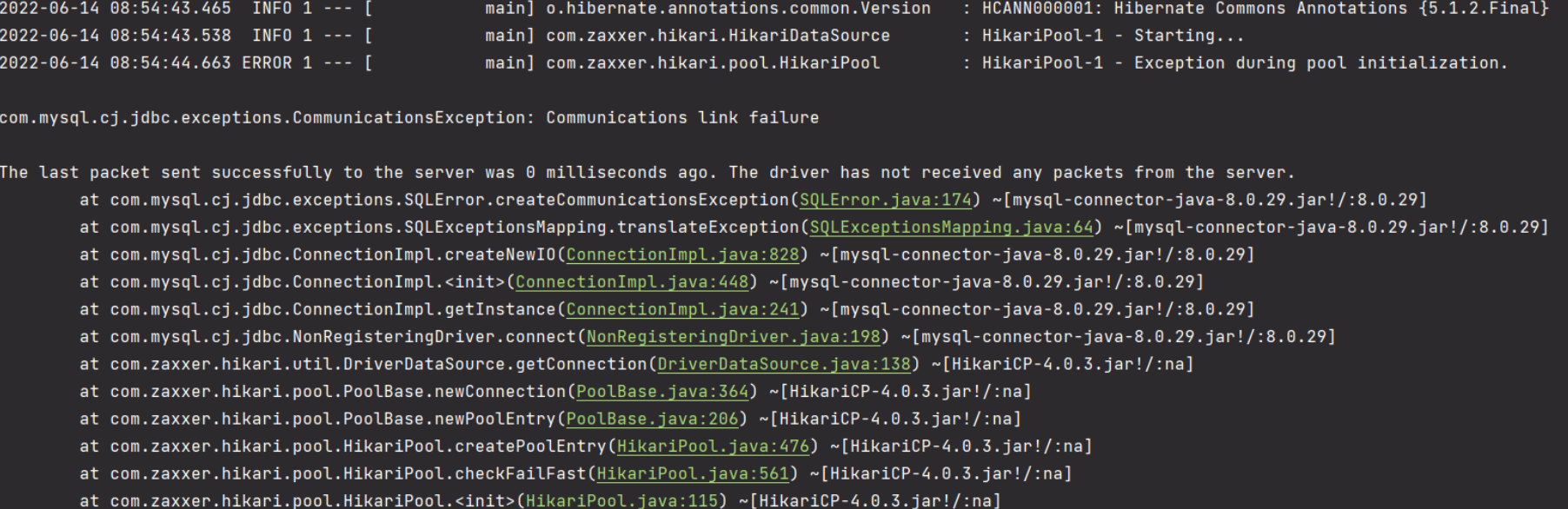Click the HikariPool.checkFailFast method name

465,473
